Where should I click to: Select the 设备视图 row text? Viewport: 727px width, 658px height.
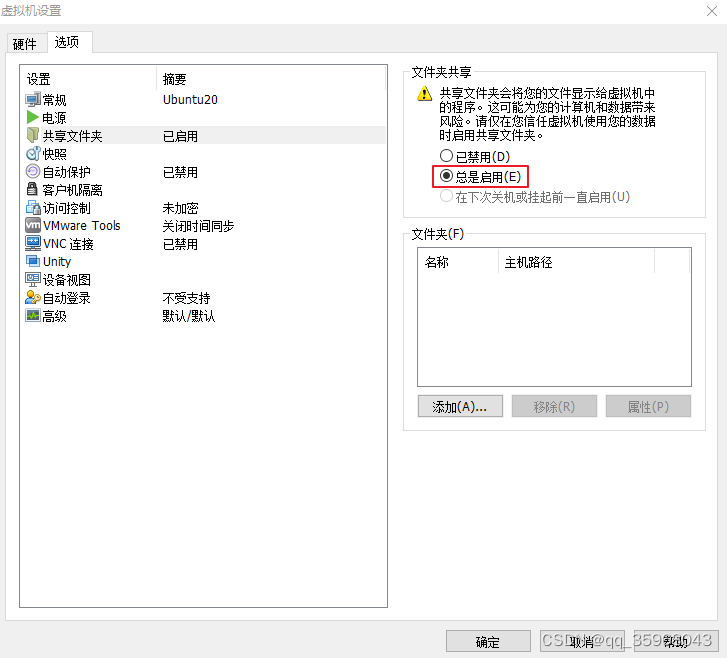click(66, 280)
